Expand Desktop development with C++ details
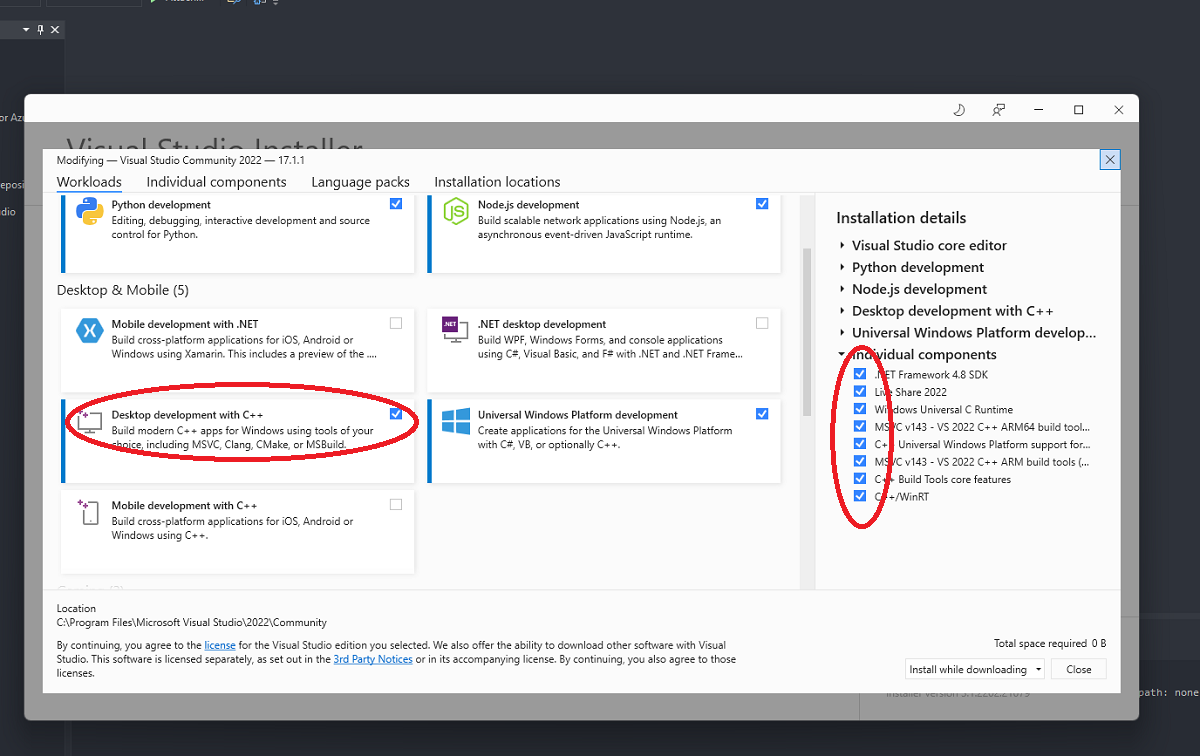The image size is (1200, 756). click(843, 311)
